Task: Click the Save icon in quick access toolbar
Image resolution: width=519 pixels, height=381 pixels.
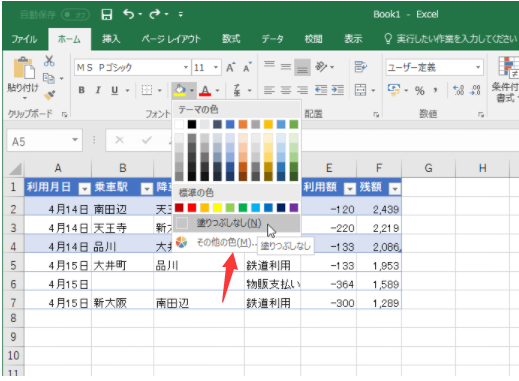Action: (107, 14)
